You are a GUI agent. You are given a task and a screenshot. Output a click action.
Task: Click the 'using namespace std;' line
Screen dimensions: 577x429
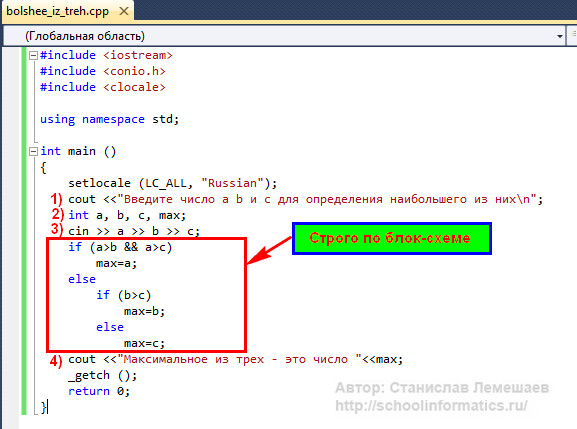tap(109, 119)
